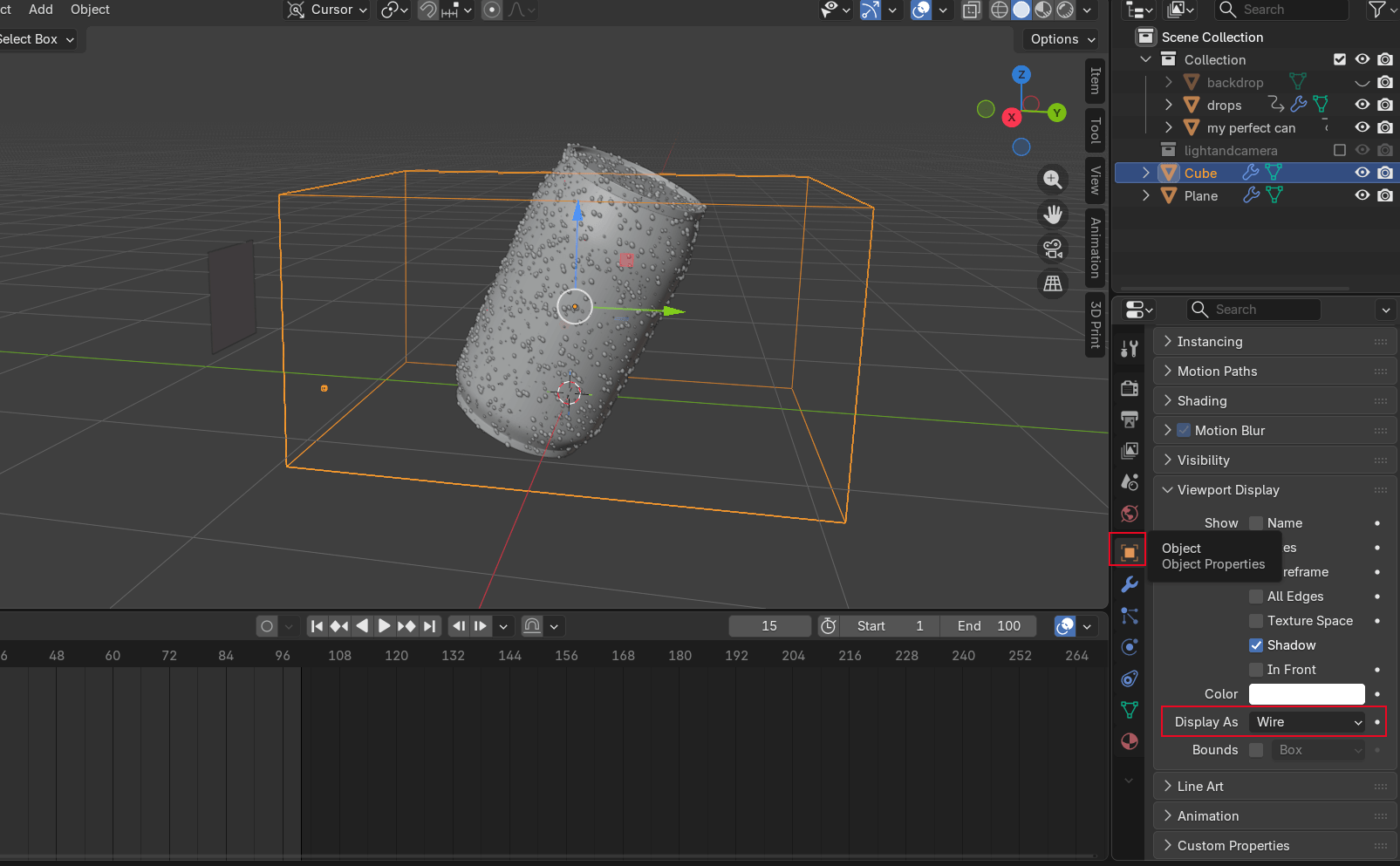Screen dimensions: 1400x866
Task: Expand the Line Art panel
Action: point(1274,787)
